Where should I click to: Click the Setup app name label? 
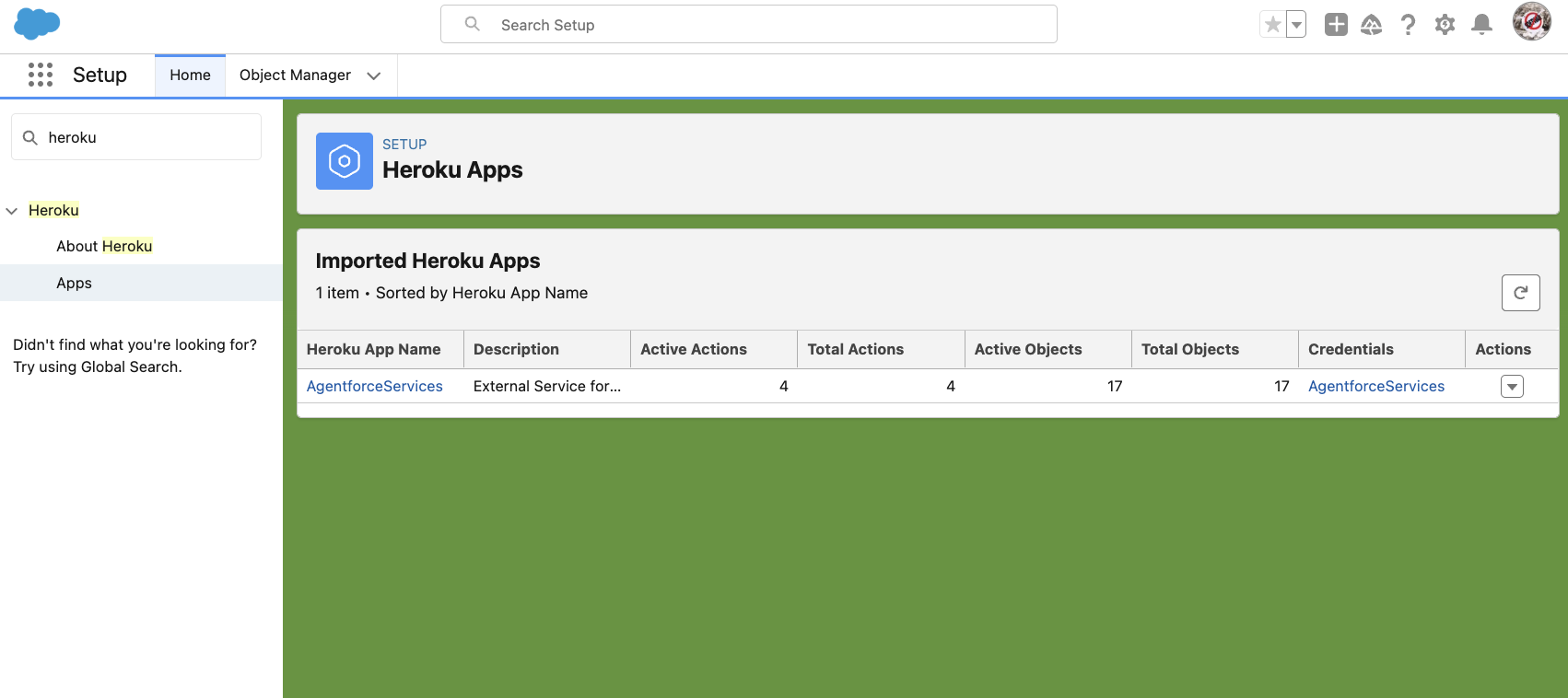point(99,75)
